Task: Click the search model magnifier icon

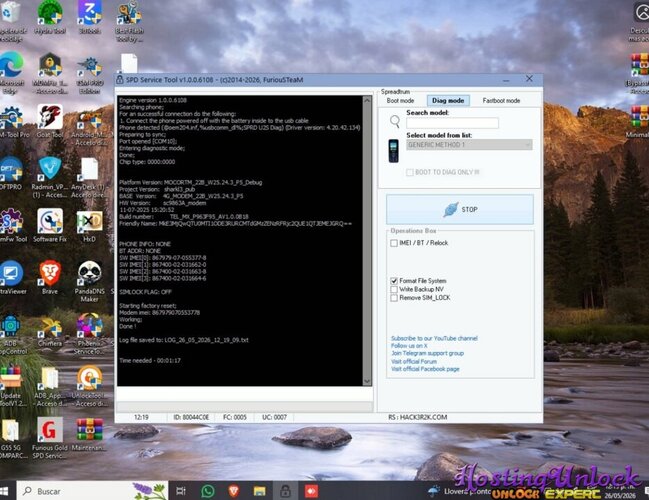Action: pyautogui.click(x=395, y=121)
